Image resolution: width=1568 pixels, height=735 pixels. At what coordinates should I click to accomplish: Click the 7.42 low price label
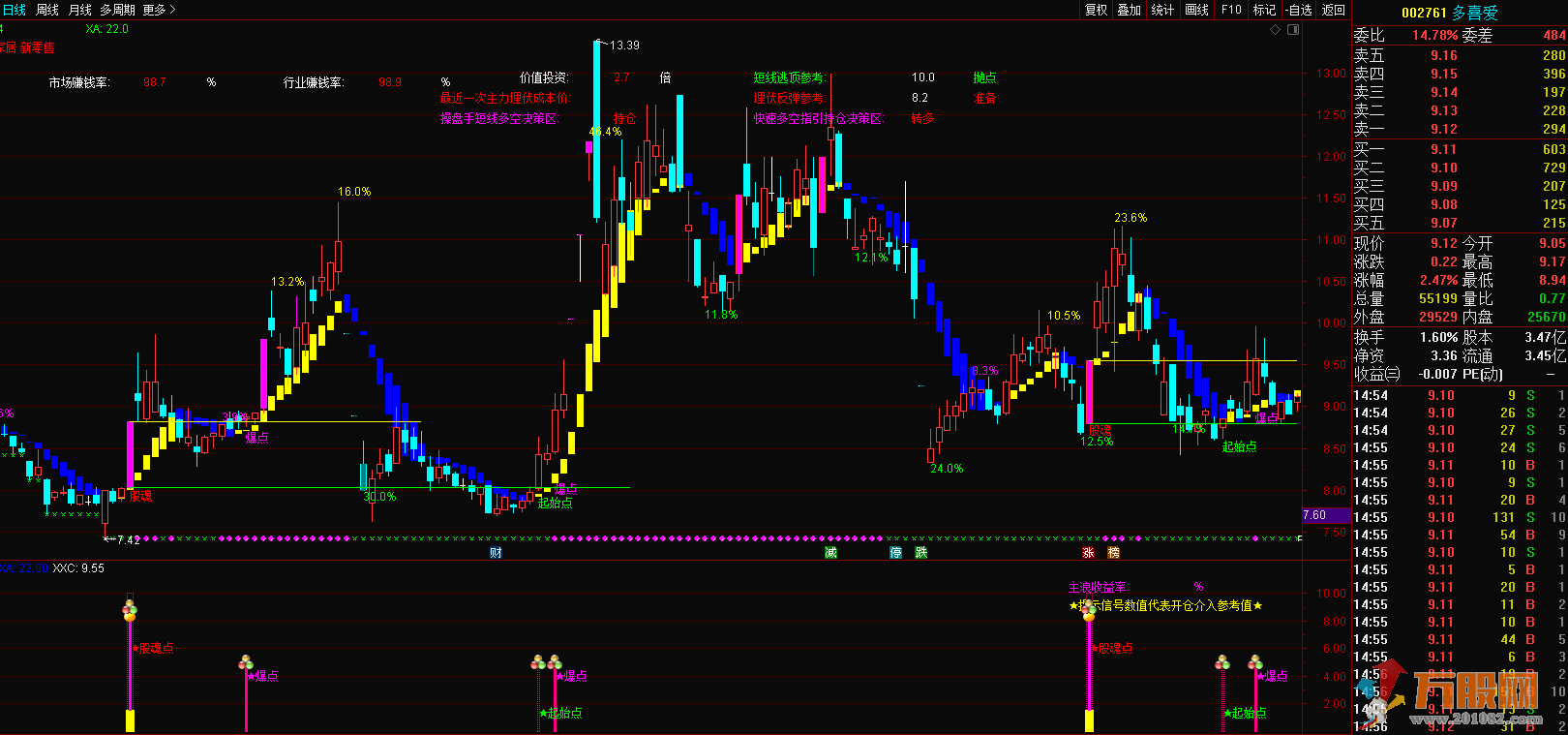pyautogui.click(x=128, y=539)
